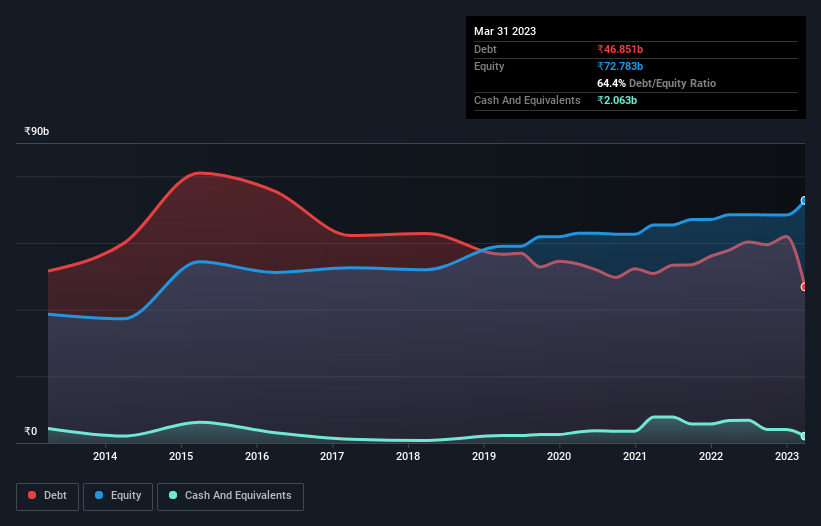The image size is (821, 526).
Task: Click the 2022 axis label
Action: 711,456
